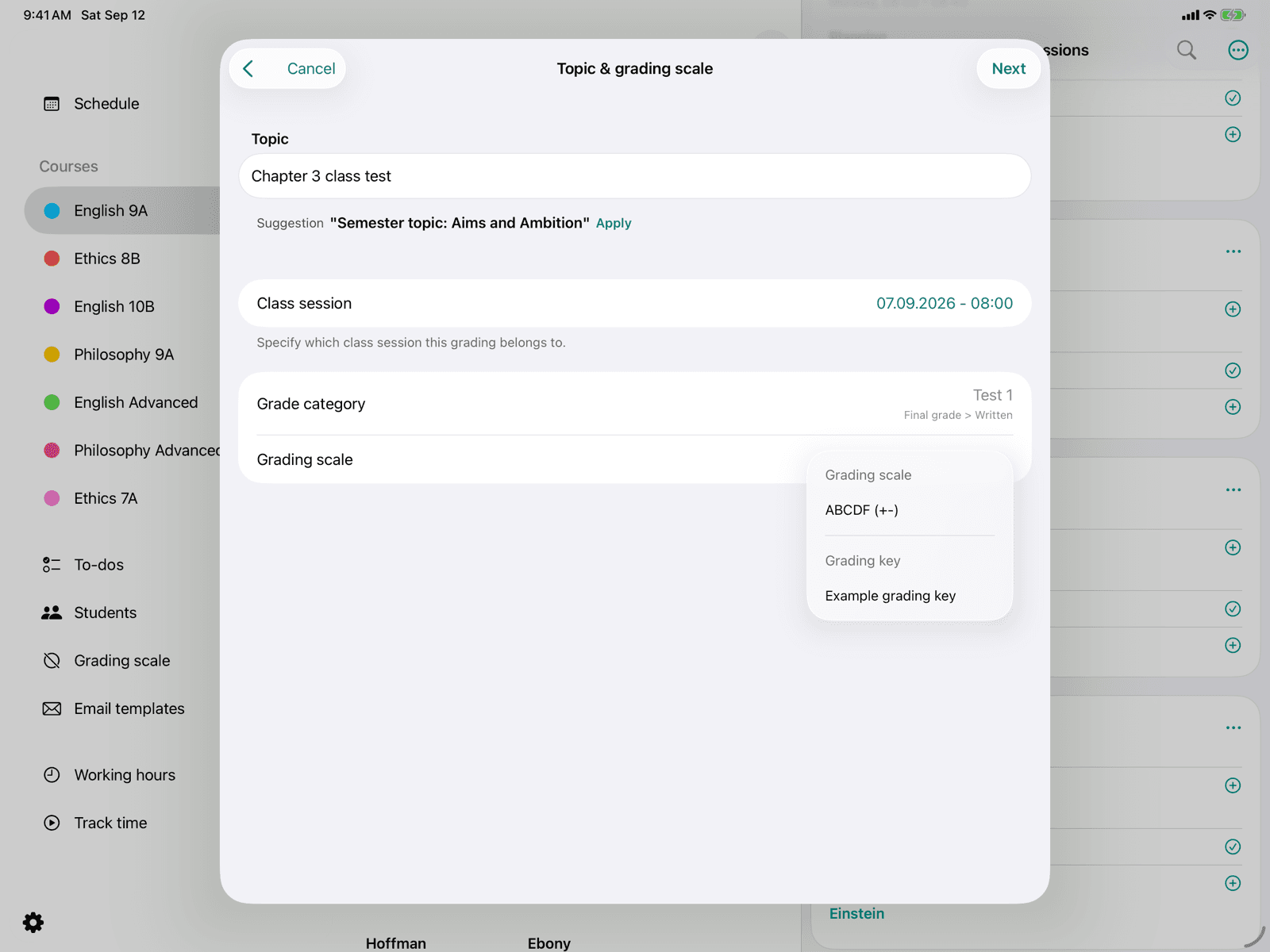1270x952 pixels.
Task: Select English 9A blue course dot
Action: (x=52, y=211)
